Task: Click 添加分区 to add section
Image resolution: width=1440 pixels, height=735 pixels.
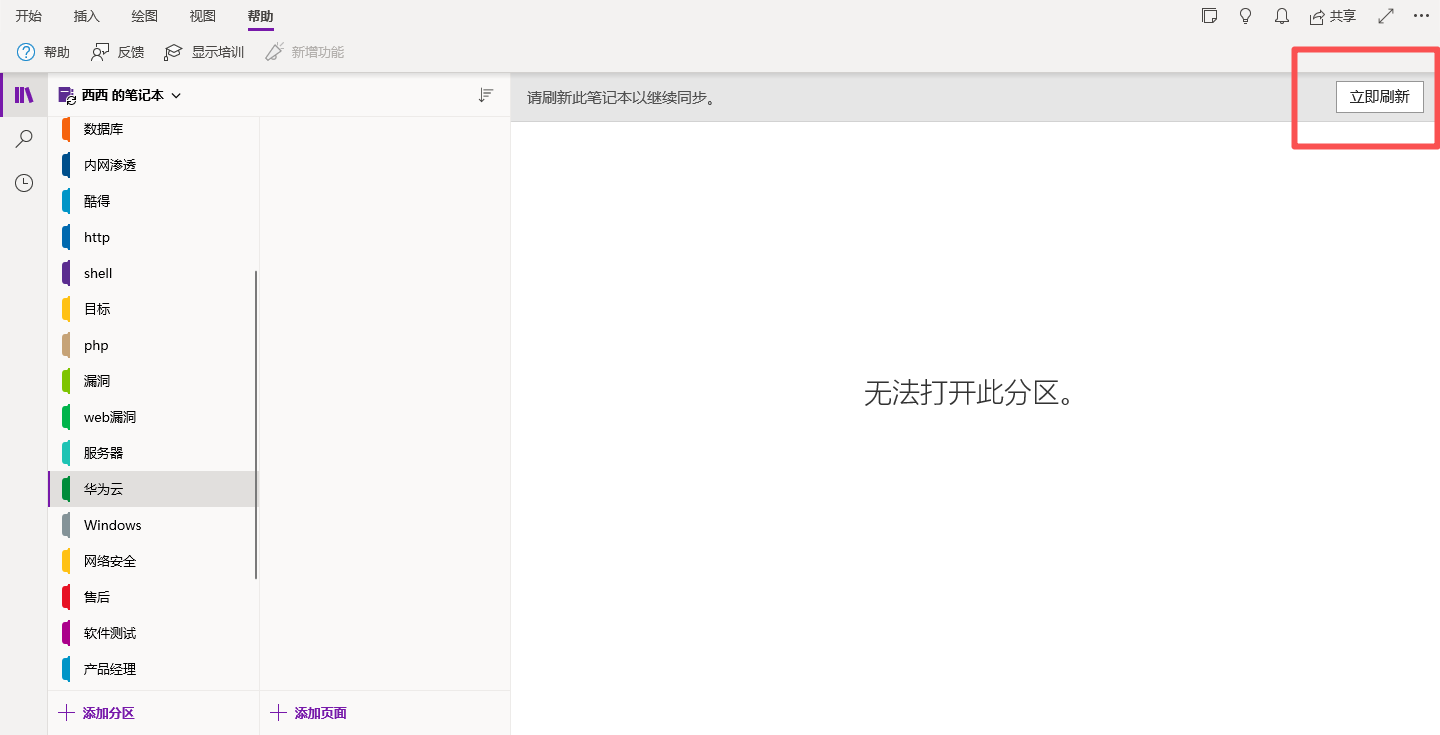Action: 97,713
